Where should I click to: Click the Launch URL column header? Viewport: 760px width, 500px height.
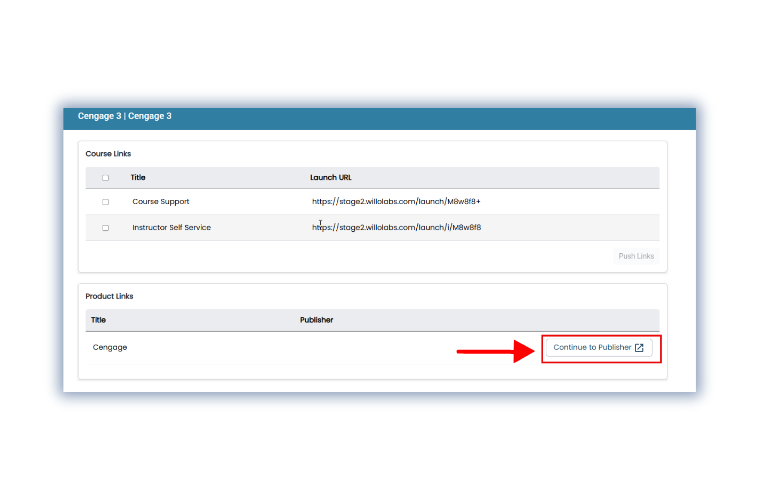331,177
